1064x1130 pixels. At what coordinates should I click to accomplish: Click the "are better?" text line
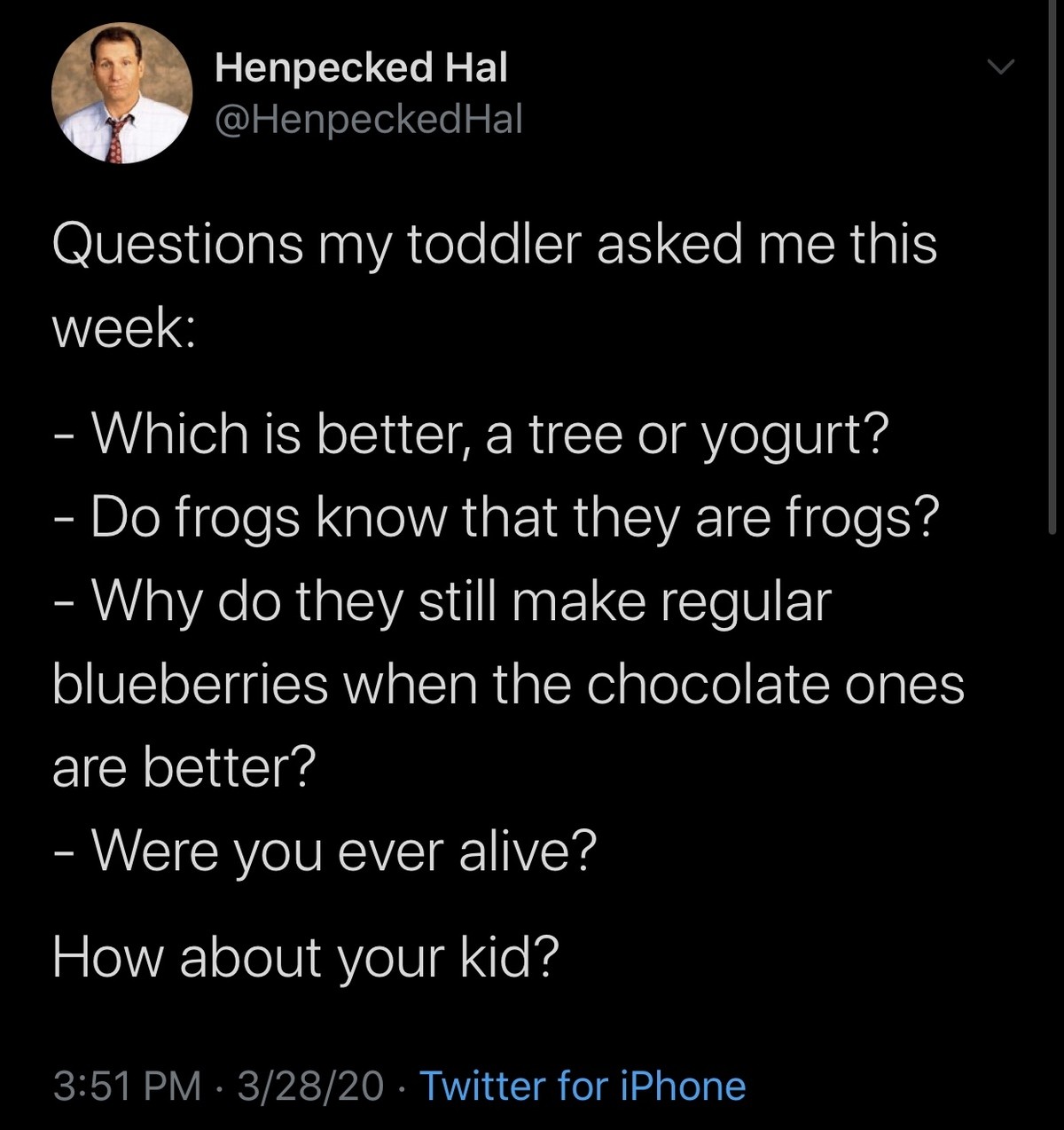(184, 768)
